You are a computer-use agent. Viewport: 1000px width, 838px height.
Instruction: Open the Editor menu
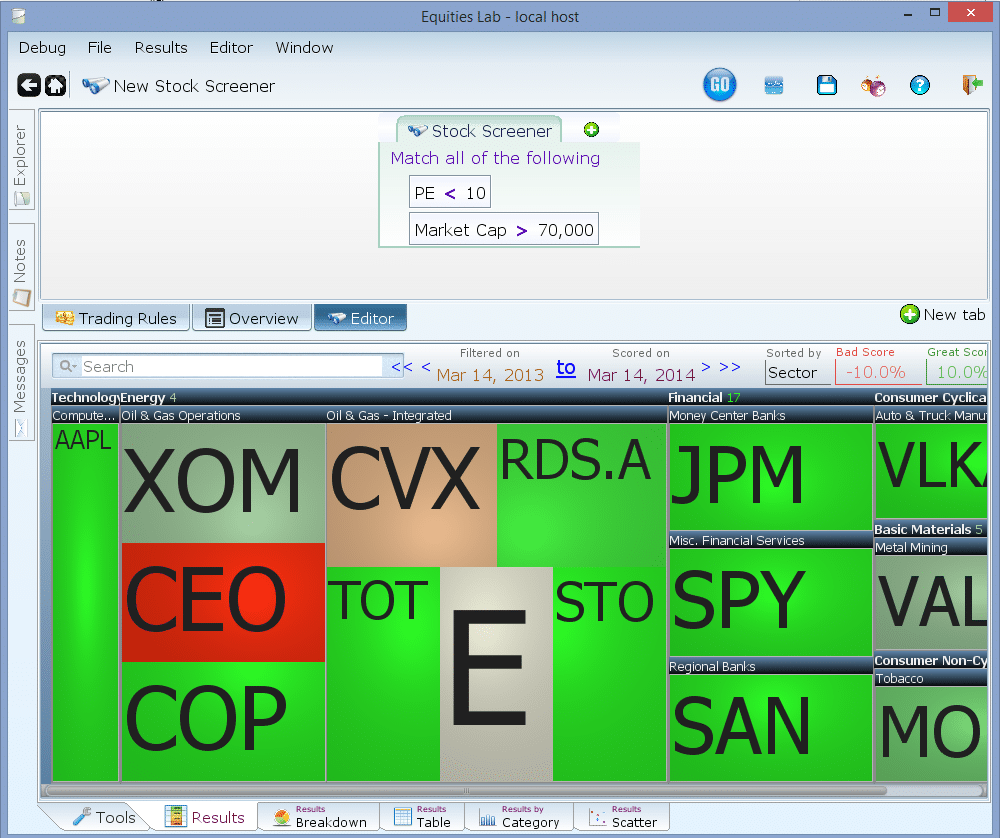coord(232,48)
